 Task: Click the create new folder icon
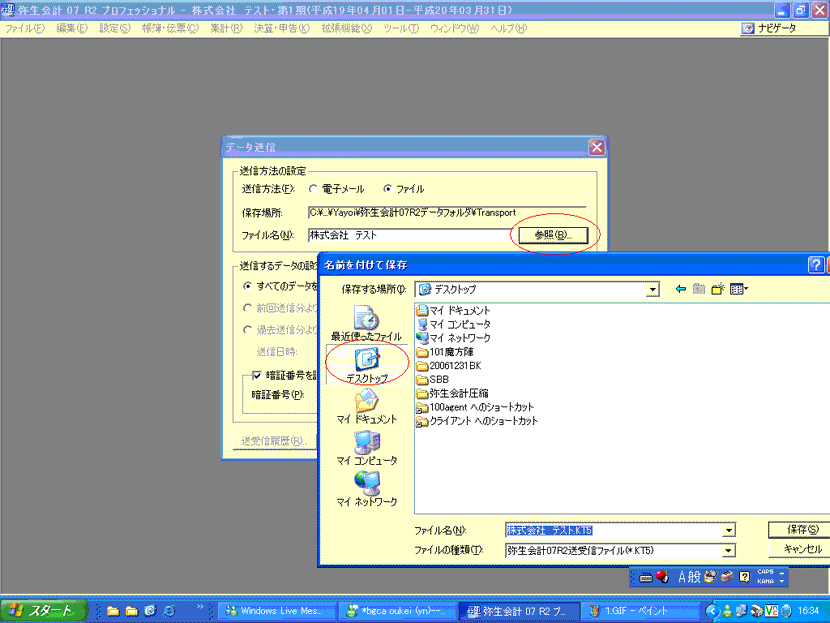[x=717, y=289]
